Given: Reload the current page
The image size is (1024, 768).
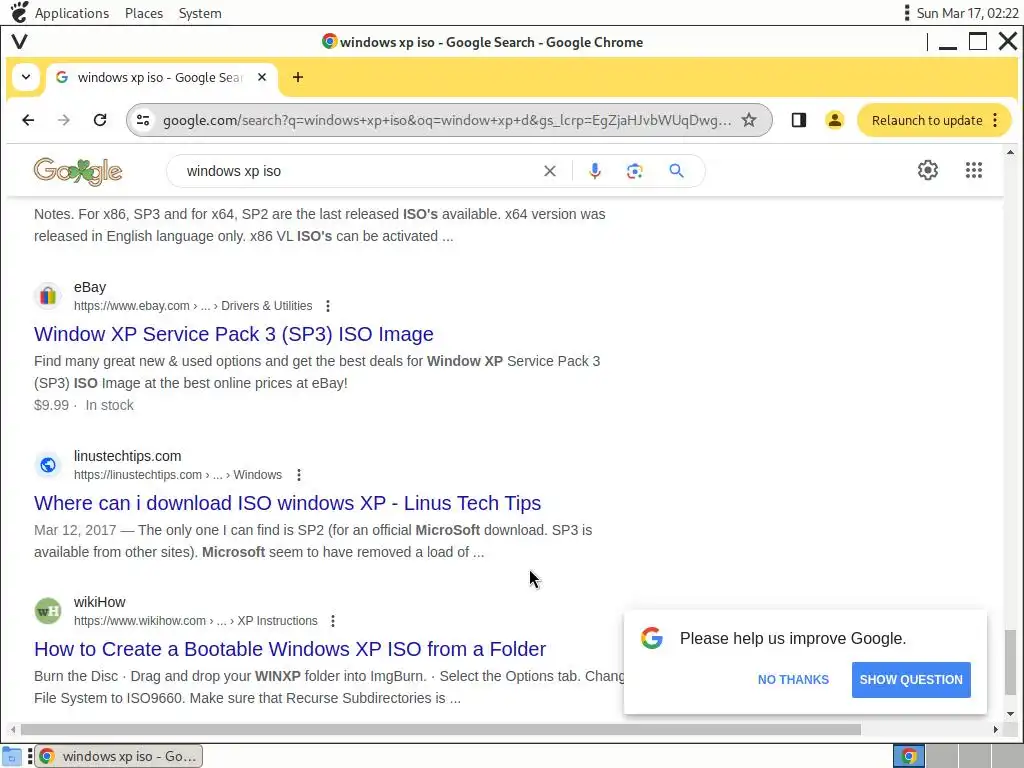Looking at the screenshot, I should [99, 120].
